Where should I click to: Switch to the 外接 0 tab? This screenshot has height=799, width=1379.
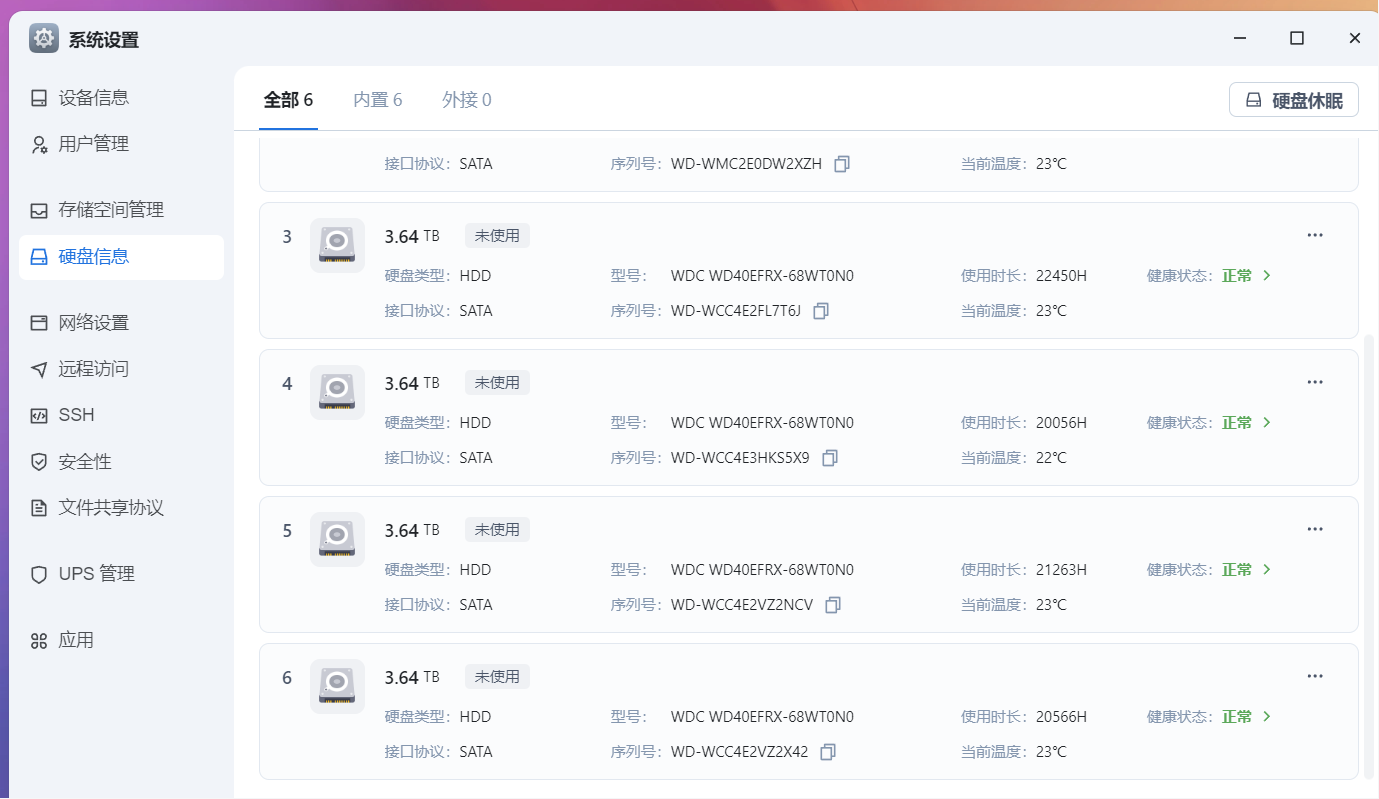click(467, 100)
